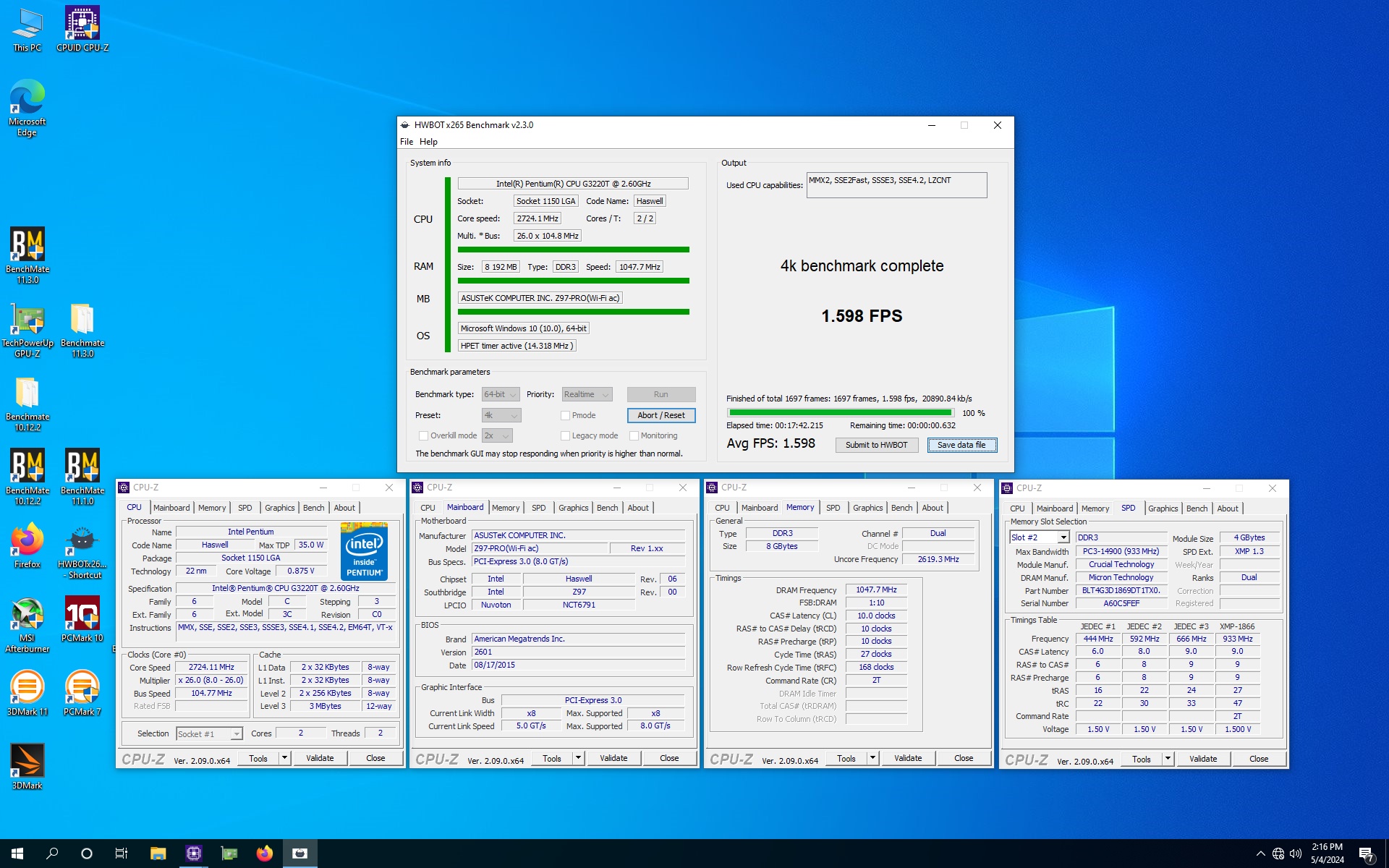The height and width of the screenshot is (868, 1389).
Task: Click Save data file button
Action: coord(961,445)
